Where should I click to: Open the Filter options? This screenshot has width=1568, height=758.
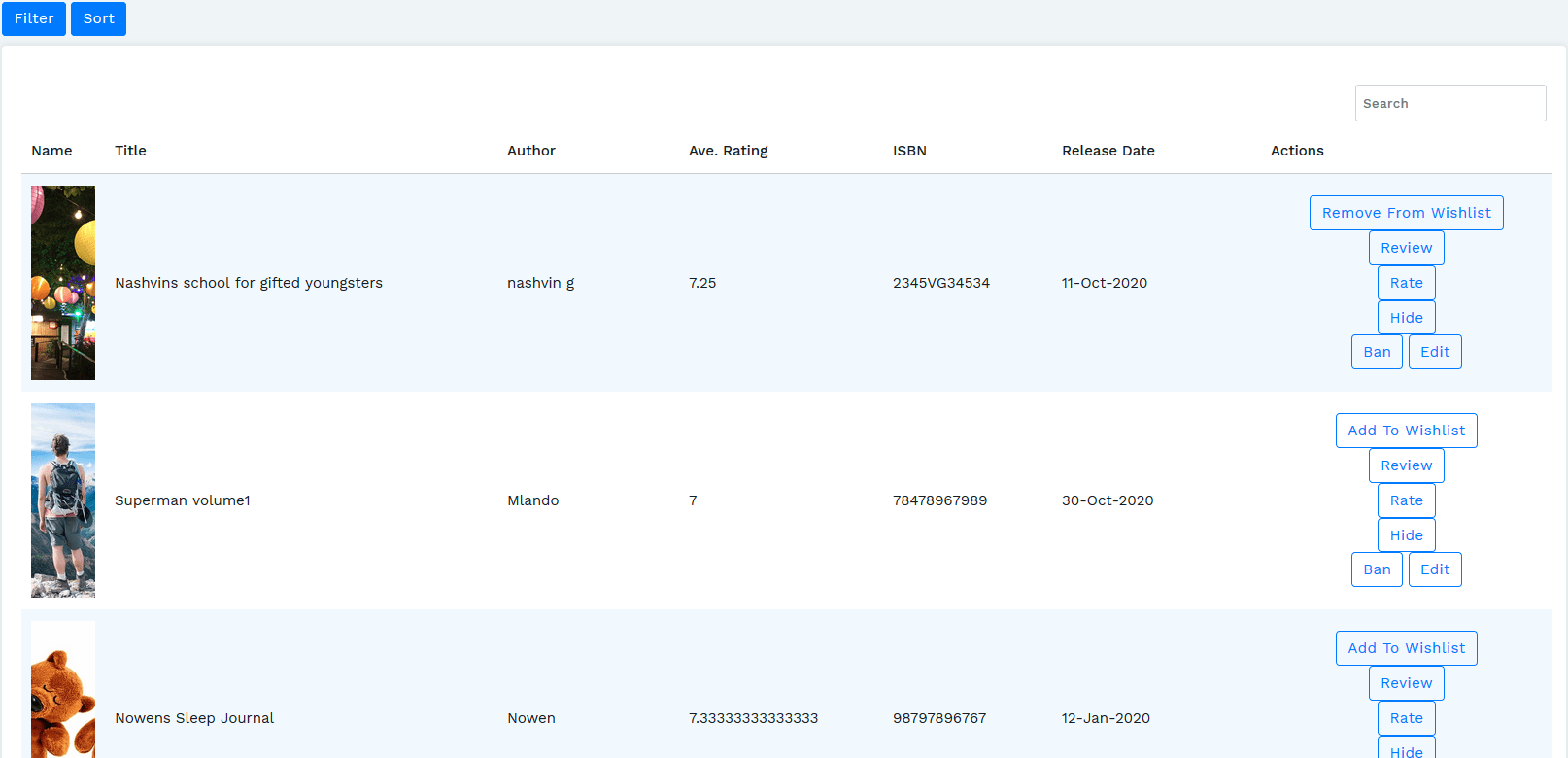(x=34, y=18)
